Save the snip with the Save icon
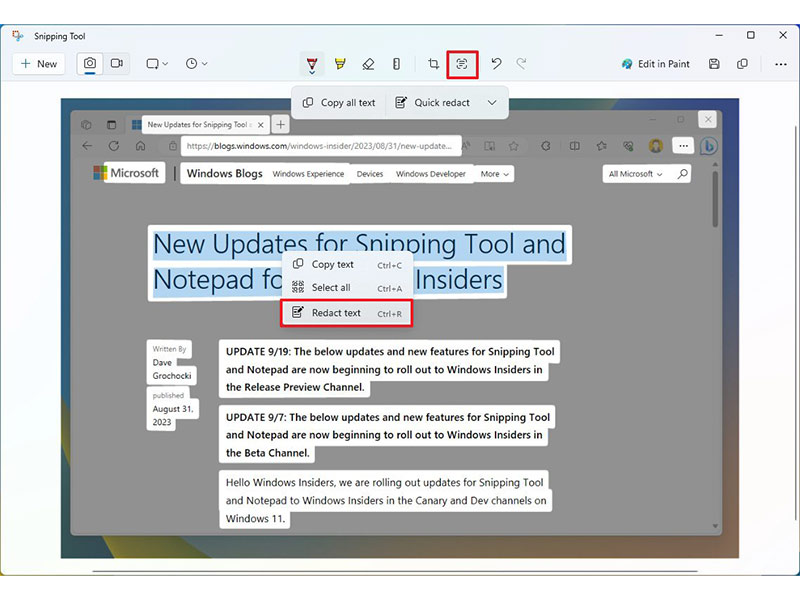800x600 pixels. click(x=714, y=64)
